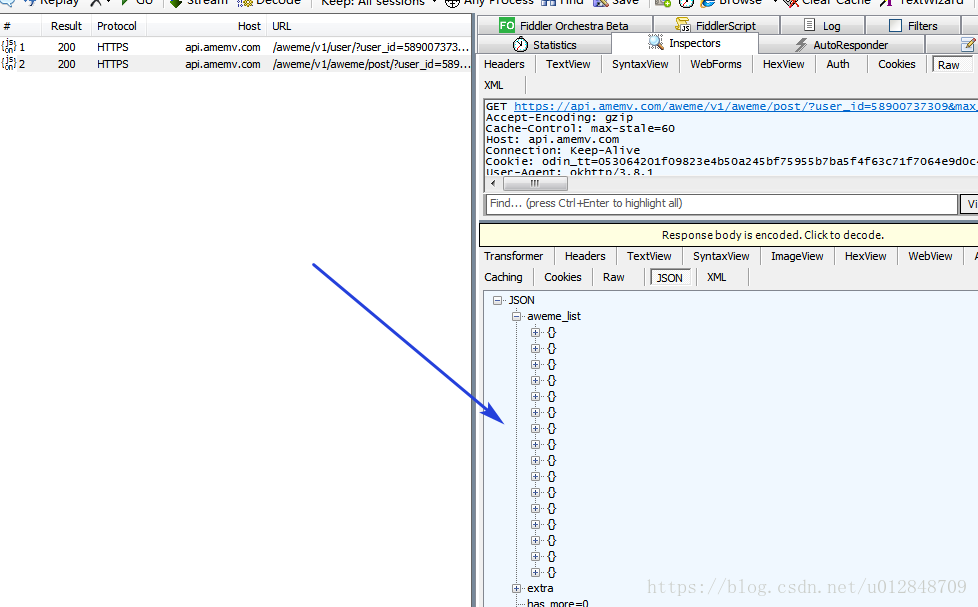Select response SyntaxView tab
Viewport: 978px width, 607px height.
coord(721,256)
